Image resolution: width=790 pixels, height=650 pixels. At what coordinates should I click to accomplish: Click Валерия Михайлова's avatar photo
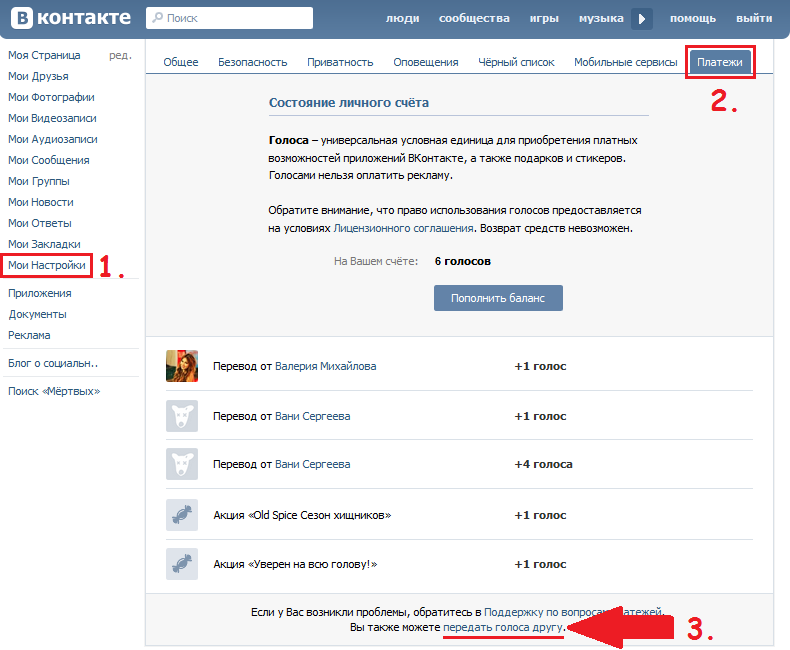[x=182, y=366]
